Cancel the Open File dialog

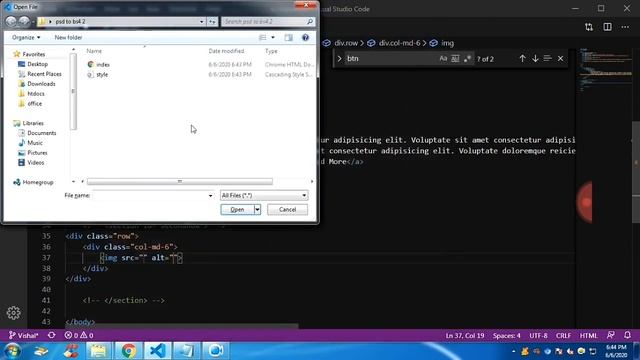point(287,210)
